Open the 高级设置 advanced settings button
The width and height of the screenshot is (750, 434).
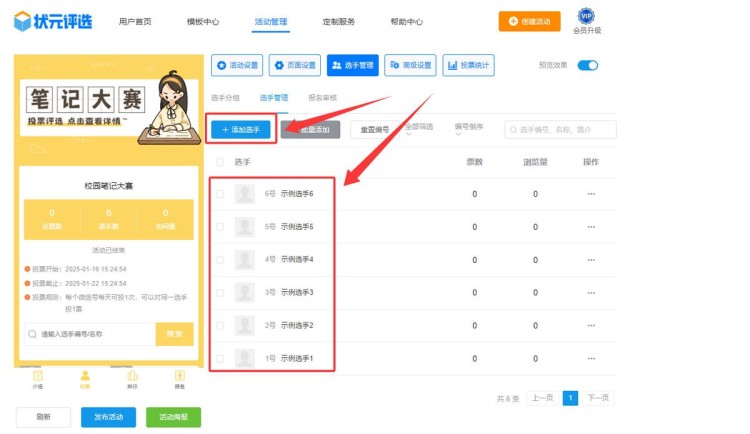(x=410, y=66)
